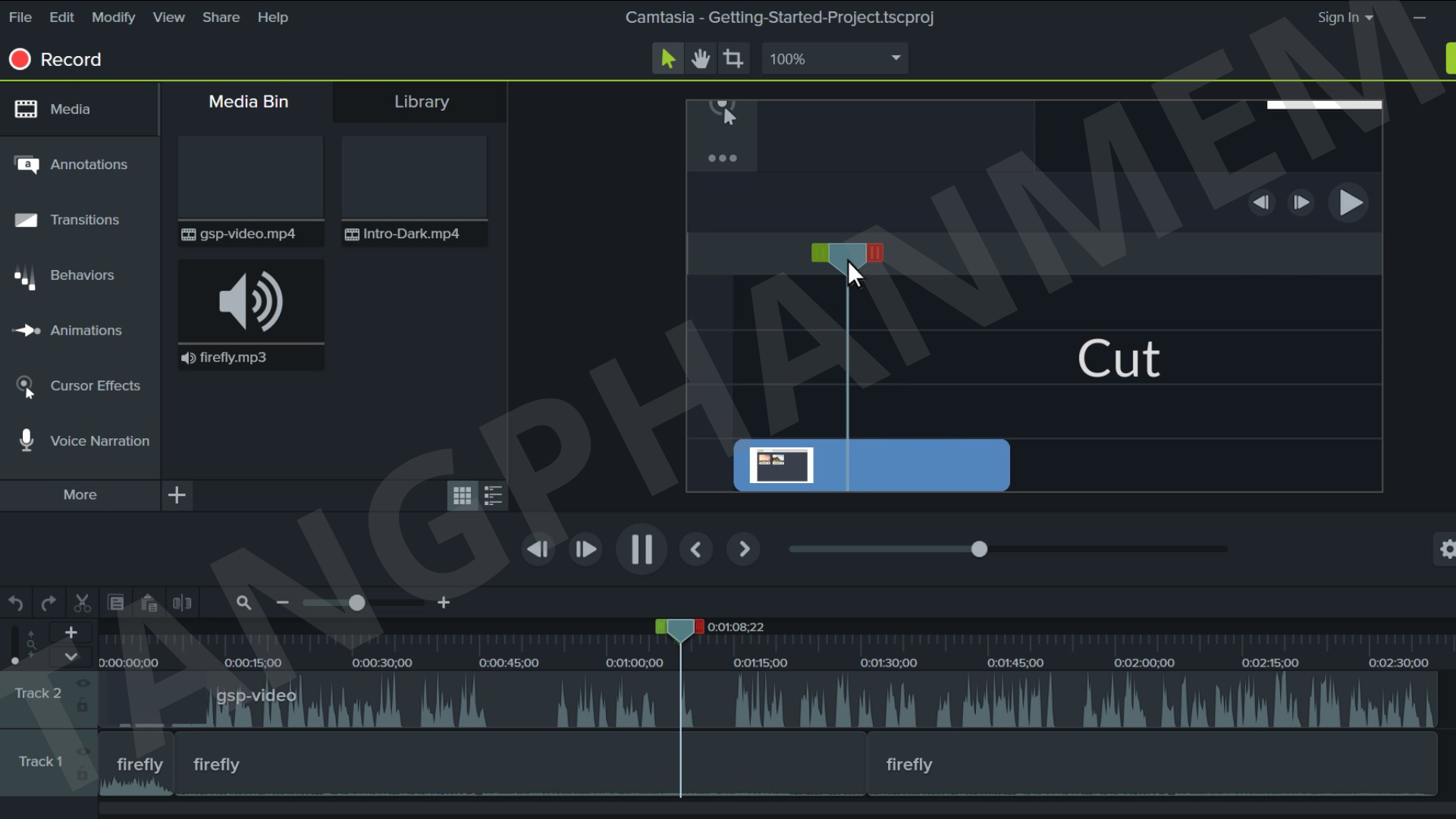Jump to the previous clip with left chevron

pos(696,550)
